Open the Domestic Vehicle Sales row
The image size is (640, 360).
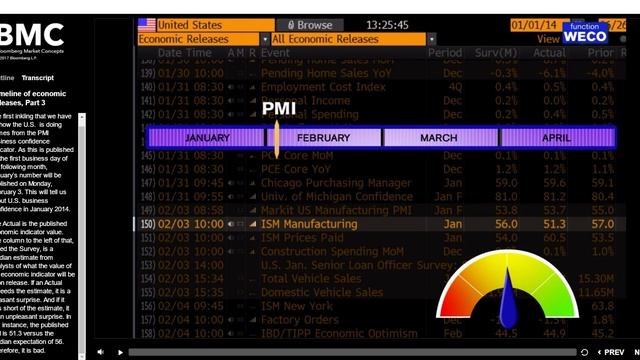pyautogui.click(x=380, y=293)
